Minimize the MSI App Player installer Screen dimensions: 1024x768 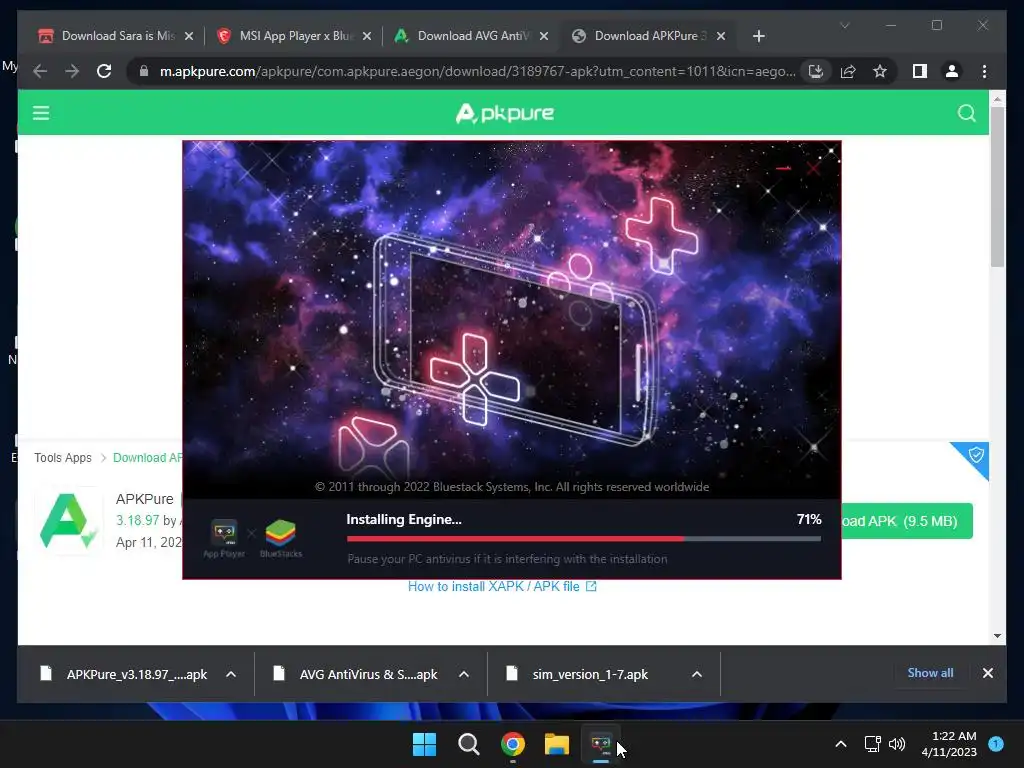click(783, 168)
